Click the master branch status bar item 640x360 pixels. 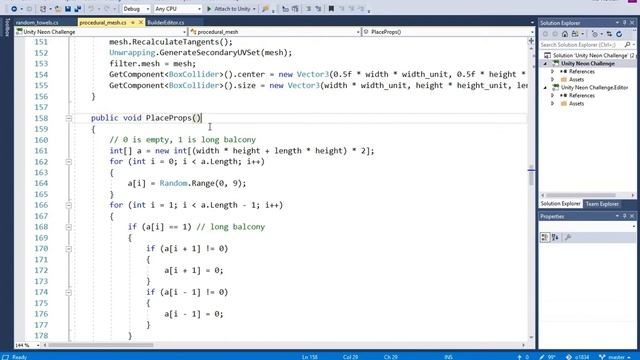(615, 357)
